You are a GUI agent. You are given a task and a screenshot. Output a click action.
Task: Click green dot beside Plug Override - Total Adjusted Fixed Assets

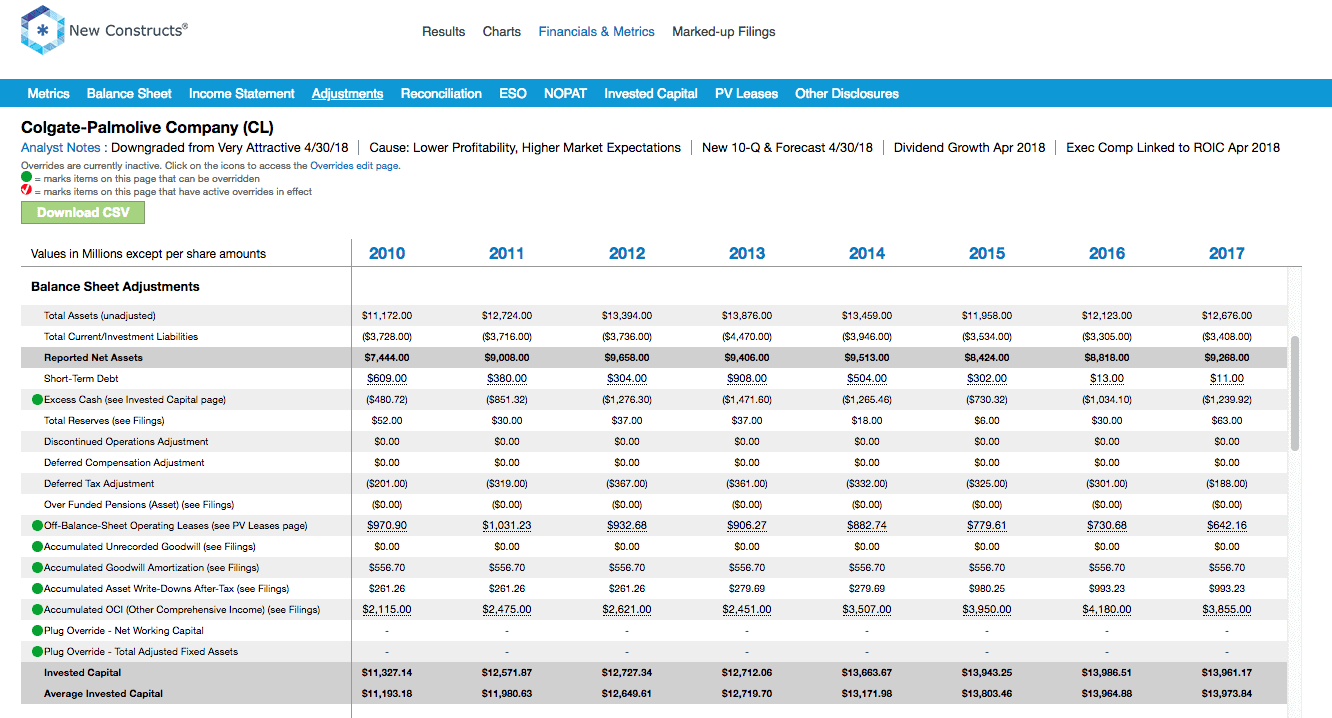[x=37, y=652]
